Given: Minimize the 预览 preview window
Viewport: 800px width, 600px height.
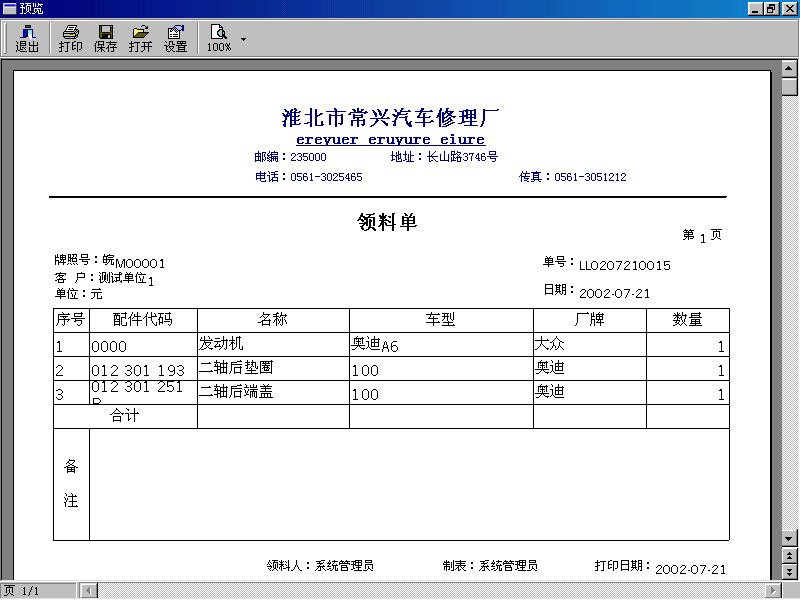Looking at the screenshot, I should click(755, 9).
